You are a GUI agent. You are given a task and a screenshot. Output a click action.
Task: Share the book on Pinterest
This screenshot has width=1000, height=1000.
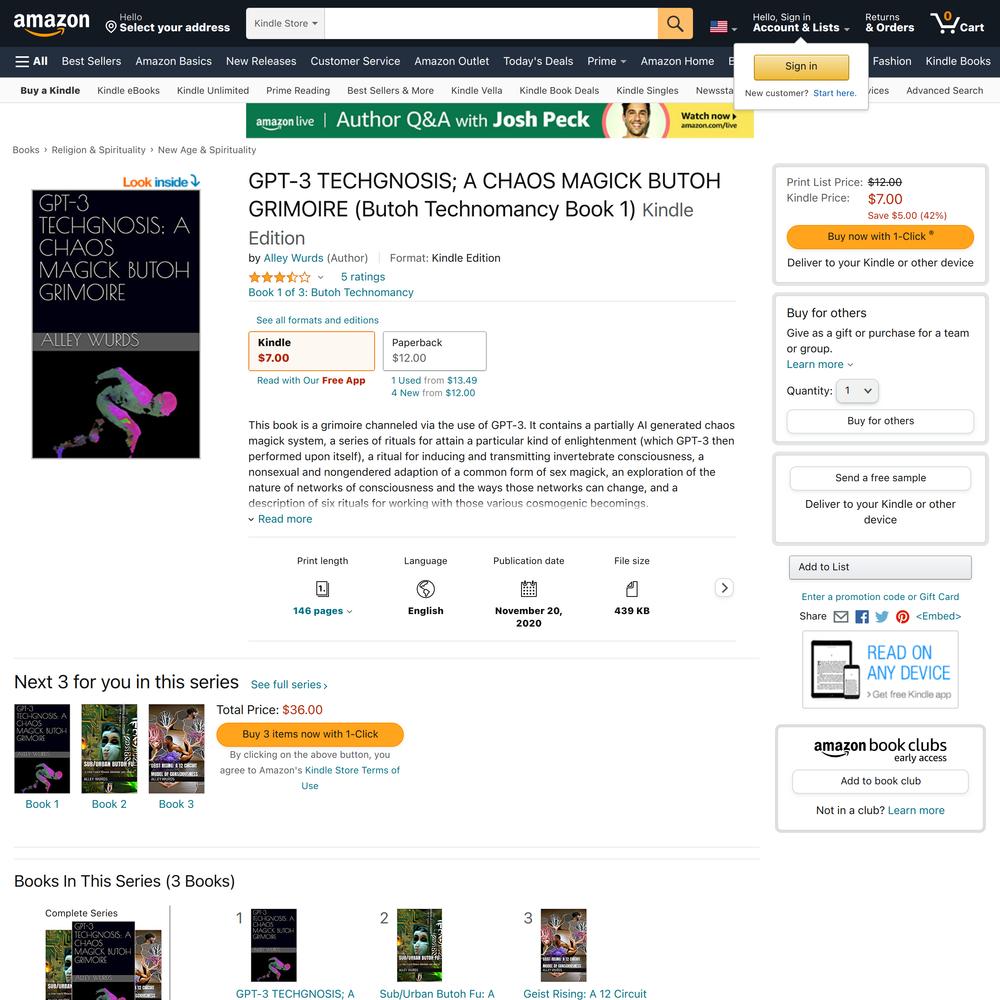902,617
